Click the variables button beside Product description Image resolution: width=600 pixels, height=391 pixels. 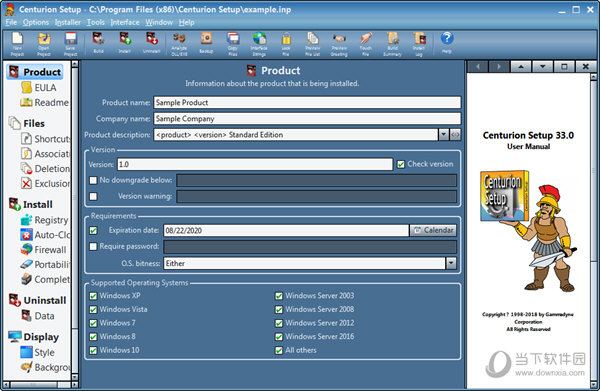coord(455,135)
